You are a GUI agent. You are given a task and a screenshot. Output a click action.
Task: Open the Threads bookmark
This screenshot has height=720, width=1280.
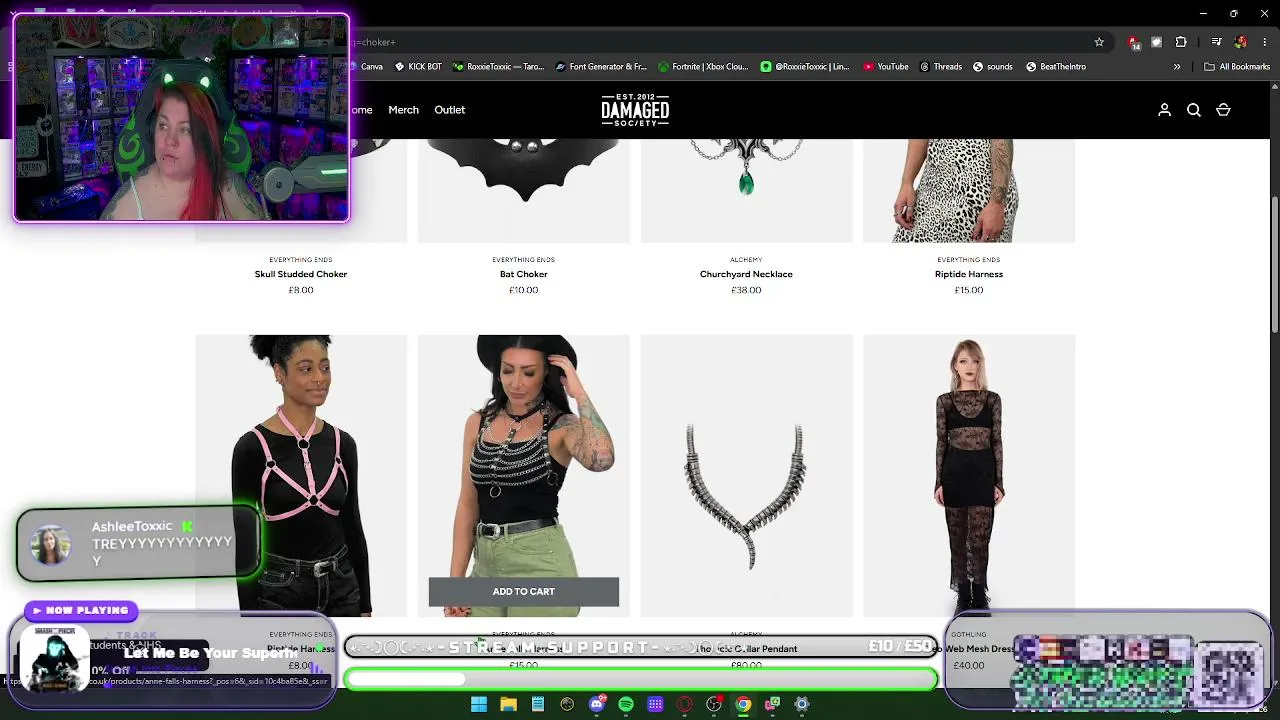click(941, 67)
